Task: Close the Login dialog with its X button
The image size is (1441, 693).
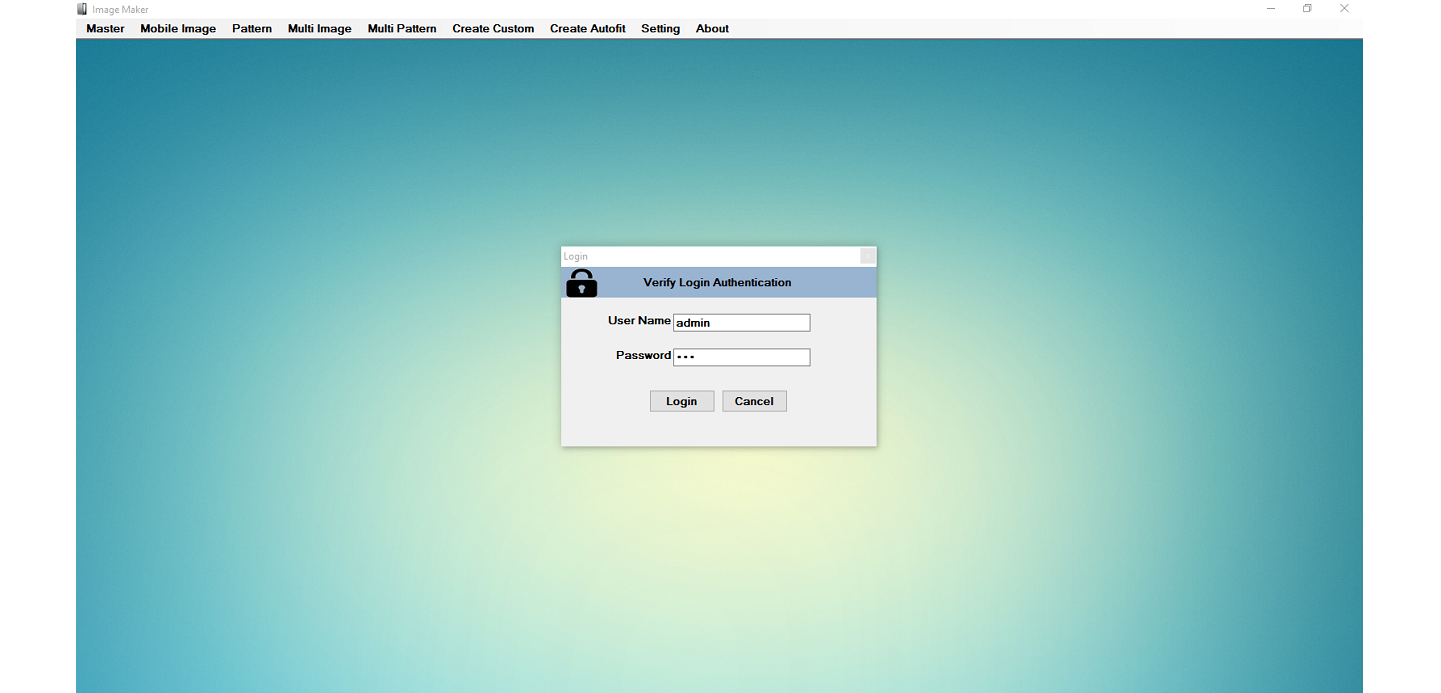Action: tap(867, 256)
